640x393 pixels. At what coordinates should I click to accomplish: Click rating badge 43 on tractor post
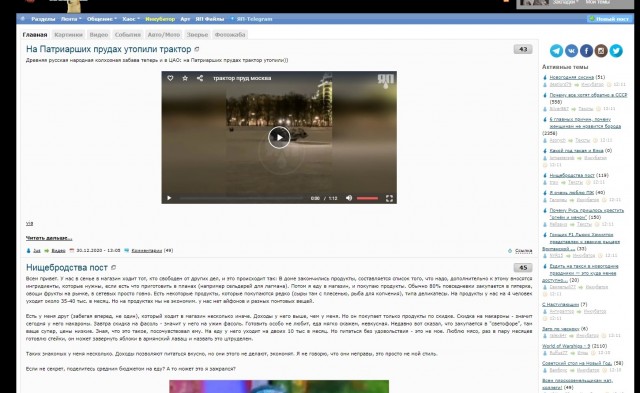click(x=523, y=49)
